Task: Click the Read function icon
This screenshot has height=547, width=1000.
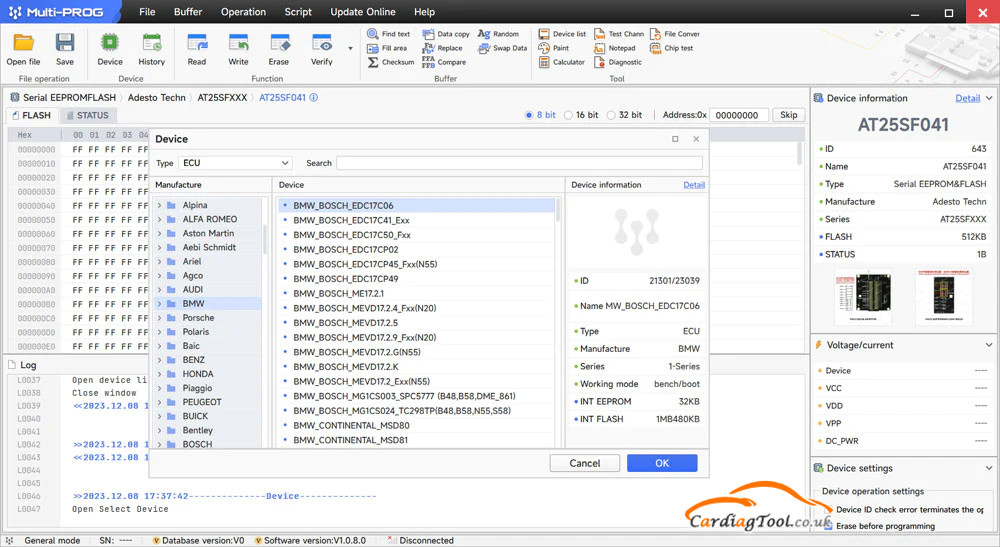Action: 197,43
